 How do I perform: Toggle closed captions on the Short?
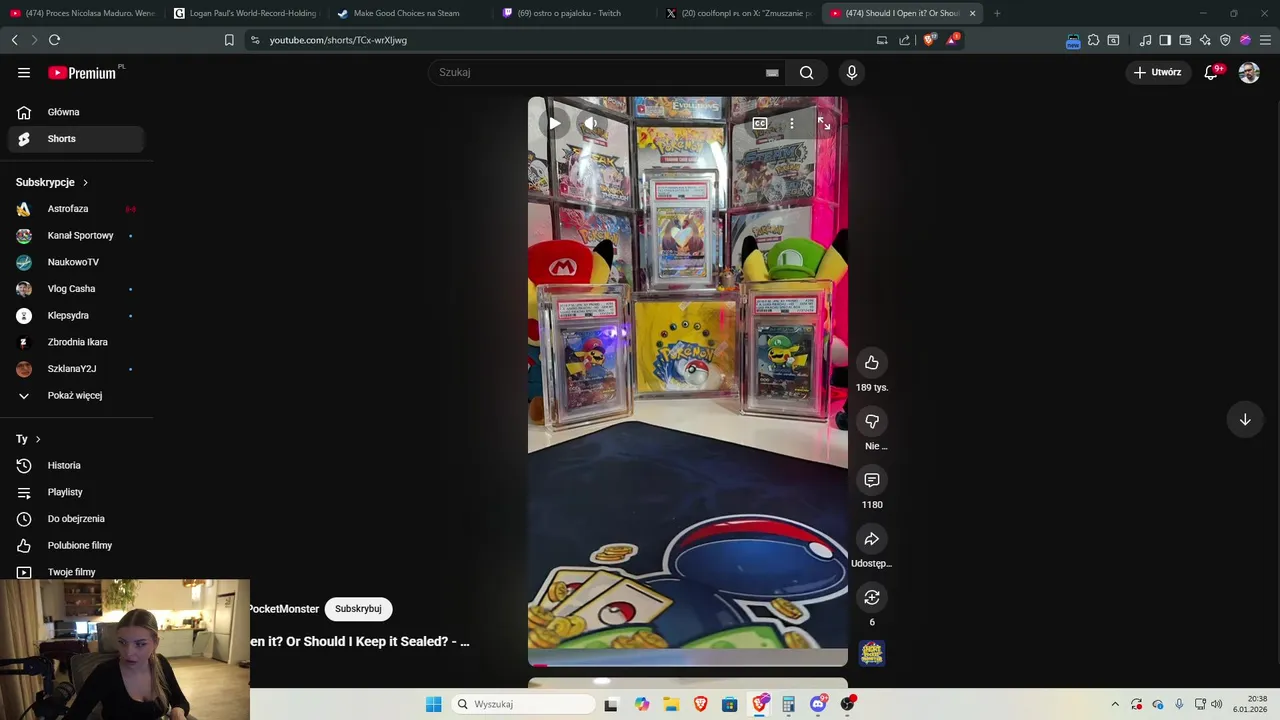760,123
